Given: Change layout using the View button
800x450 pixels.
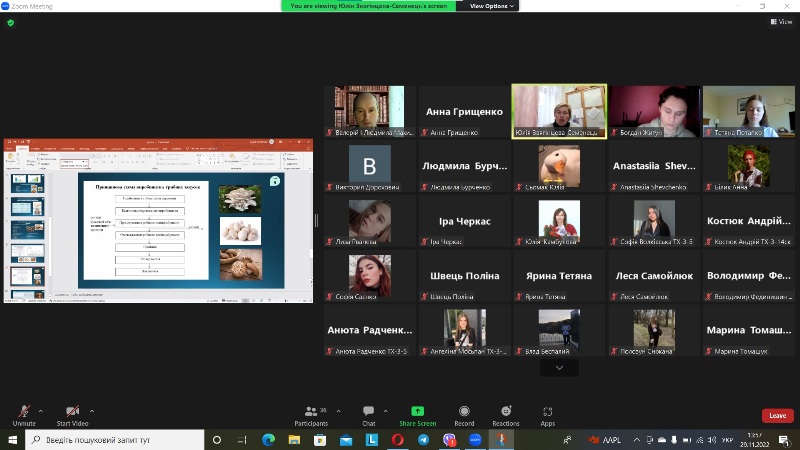Looking at the screenshot, I should (781, 22).
